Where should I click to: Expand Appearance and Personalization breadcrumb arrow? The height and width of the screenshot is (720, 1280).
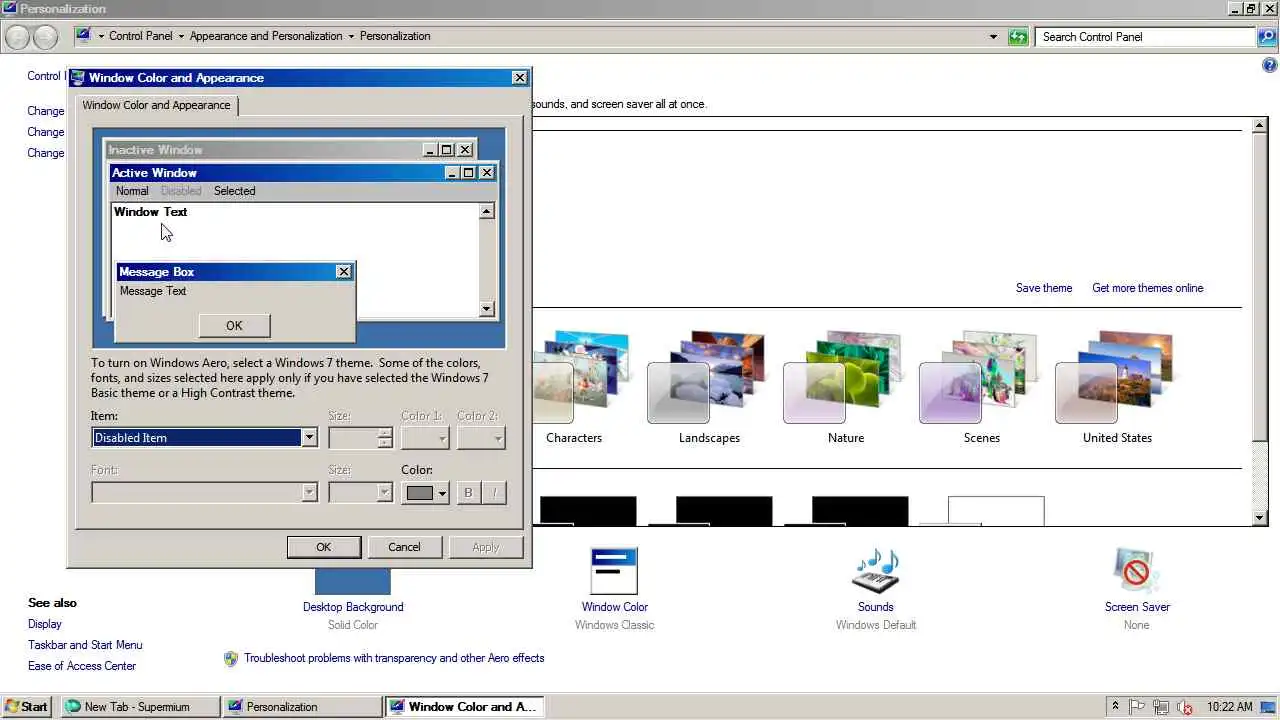pyautogui.click(x=351, y=36)
